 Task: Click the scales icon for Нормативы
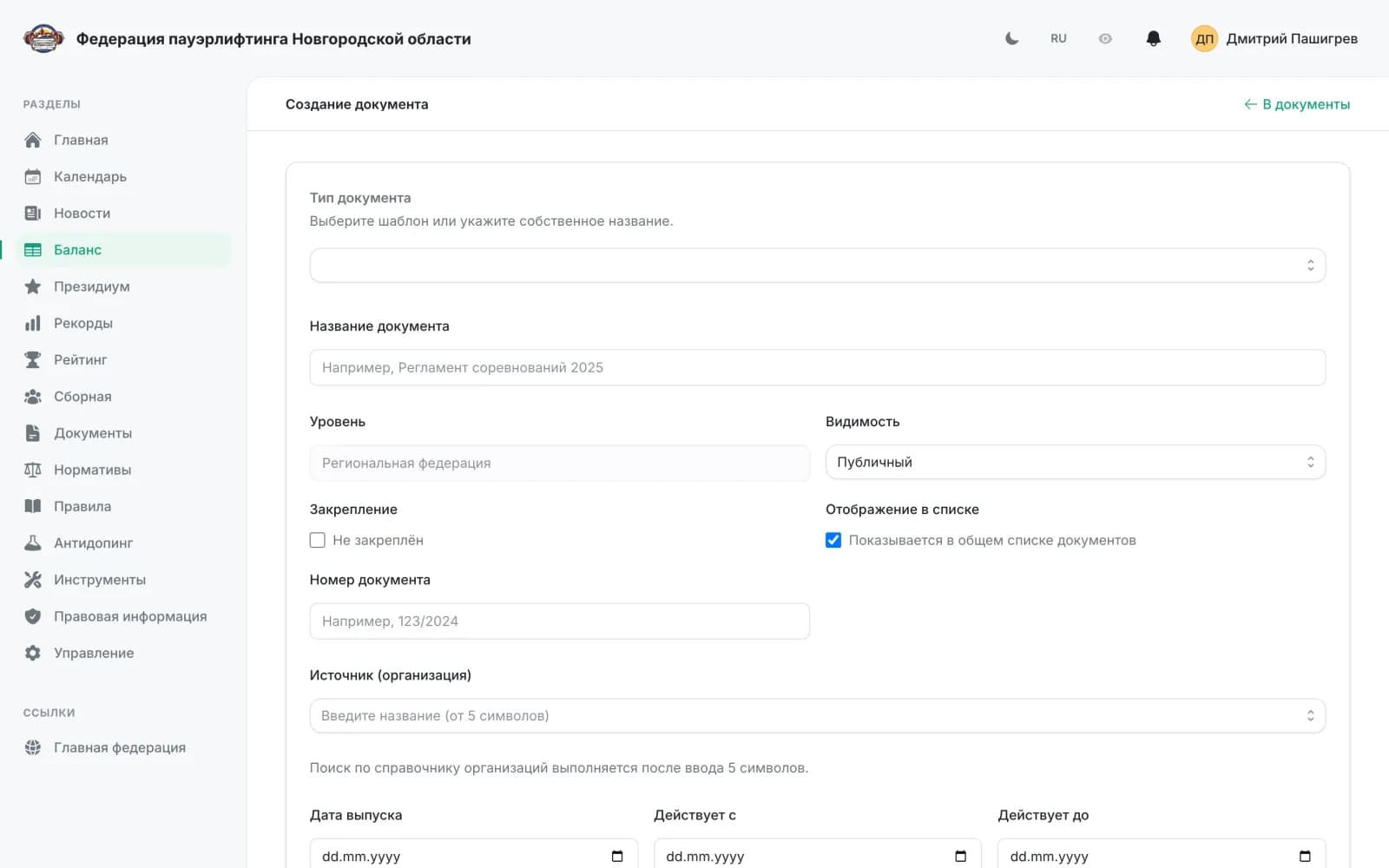point(33,470)
